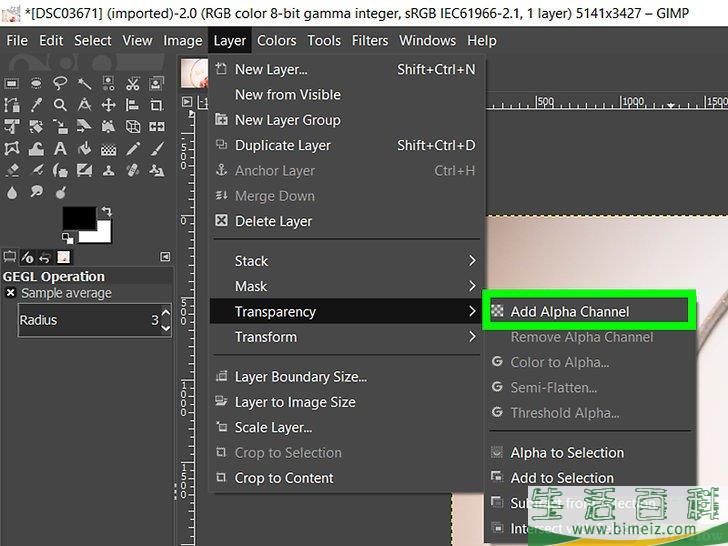Screen dimensions: 728x546
Task: Select the Free Select lasso tool
Action: pos(60,83)
